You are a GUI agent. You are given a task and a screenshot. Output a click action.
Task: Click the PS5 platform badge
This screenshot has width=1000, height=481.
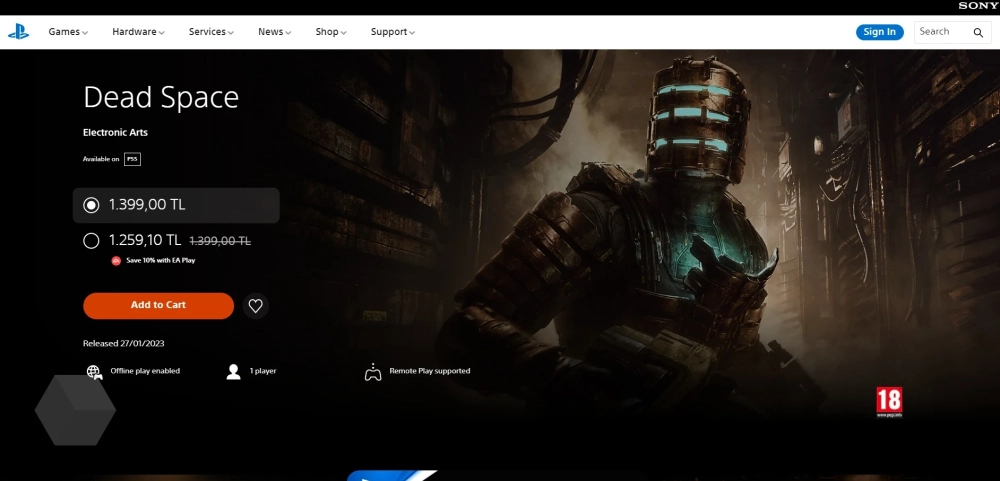(x=131, y=159)
